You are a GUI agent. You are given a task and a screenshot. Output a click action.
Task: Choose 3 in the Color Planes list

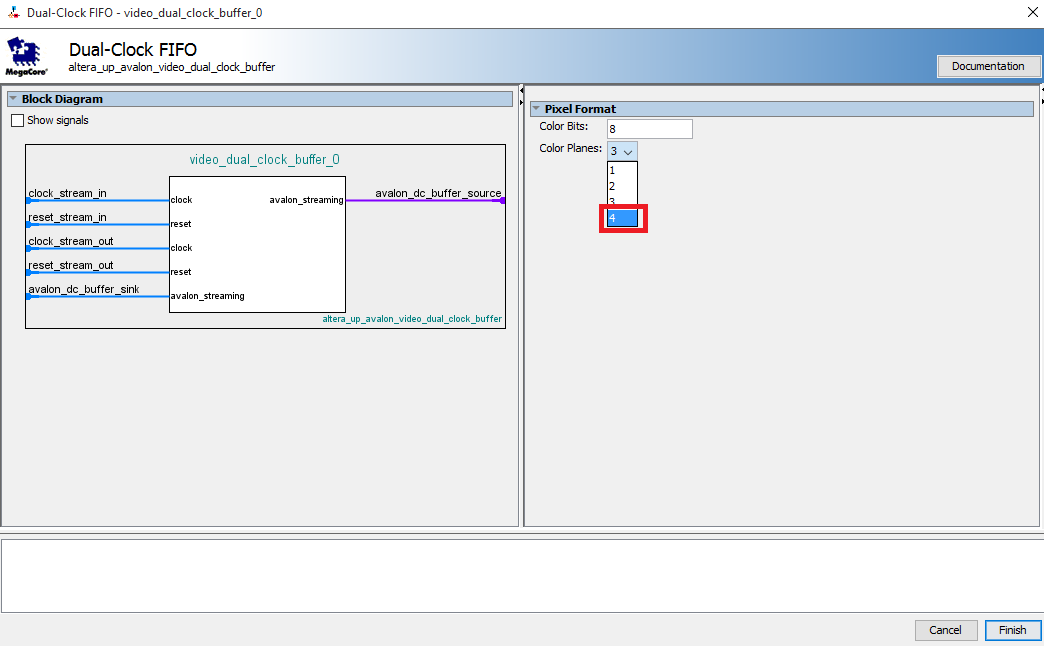pos(622,201)
